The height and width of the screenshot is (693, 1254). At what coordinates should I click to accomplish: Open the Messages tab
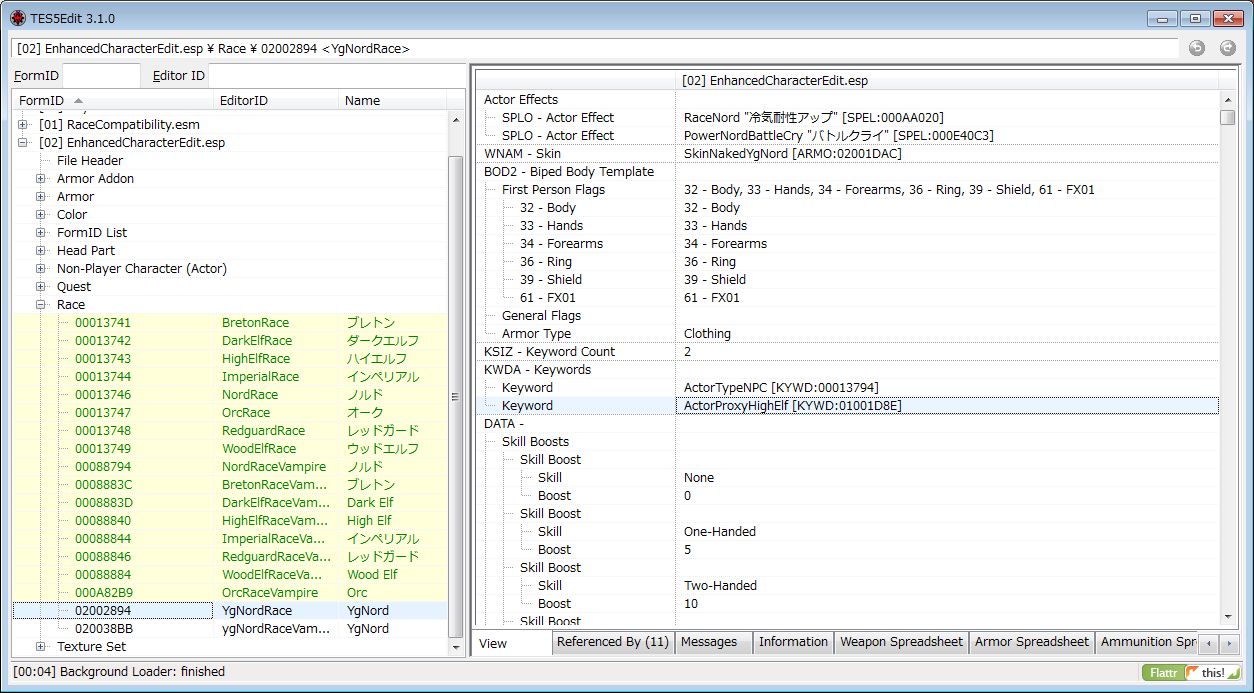pyautogui.click(x=708, y=642)
